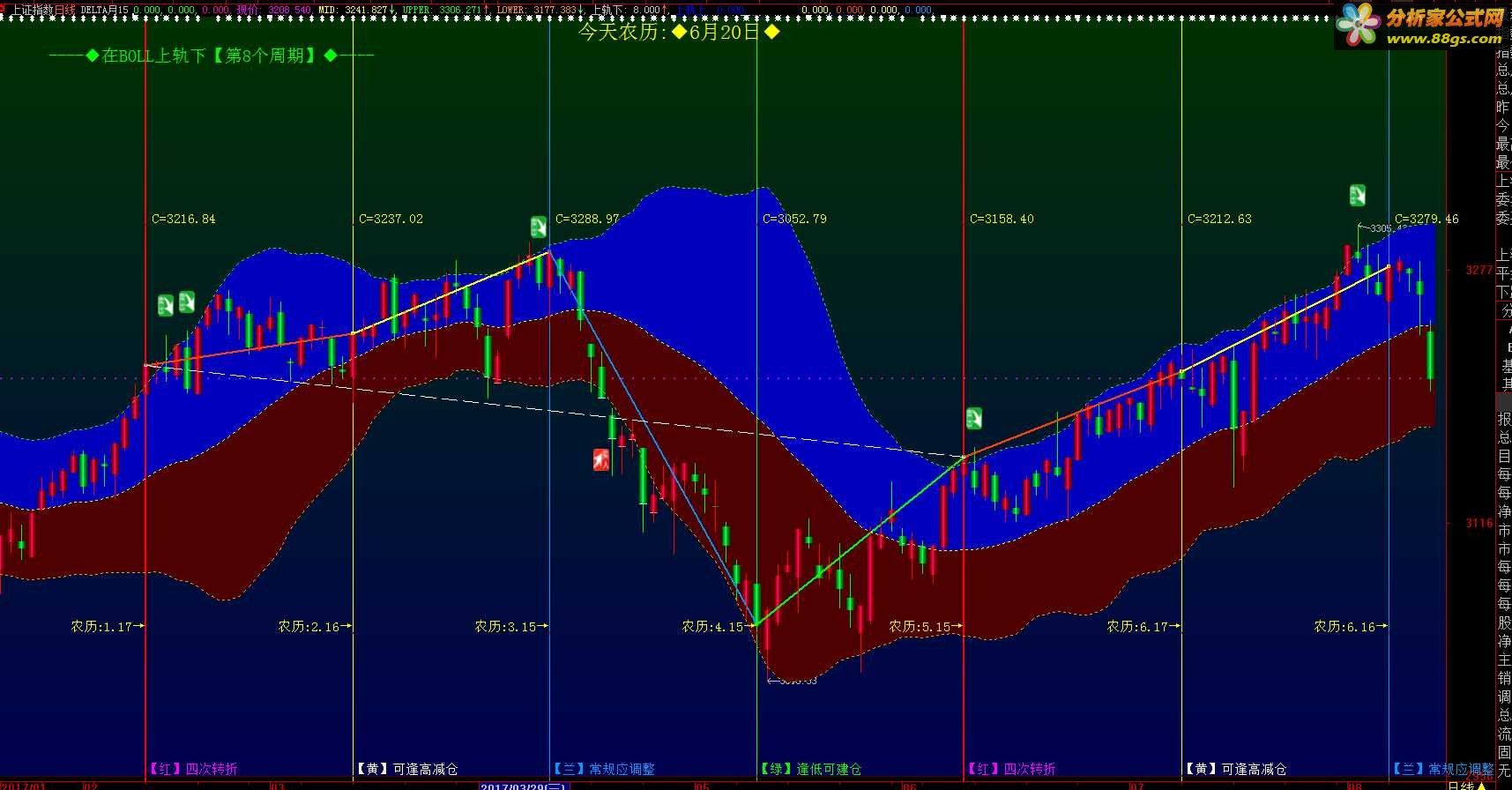The height and width of the screenshot is (790, 1512).
Task: Click 【红】四次转折 under the 农历:1.17 line
Action: point(193,769)
